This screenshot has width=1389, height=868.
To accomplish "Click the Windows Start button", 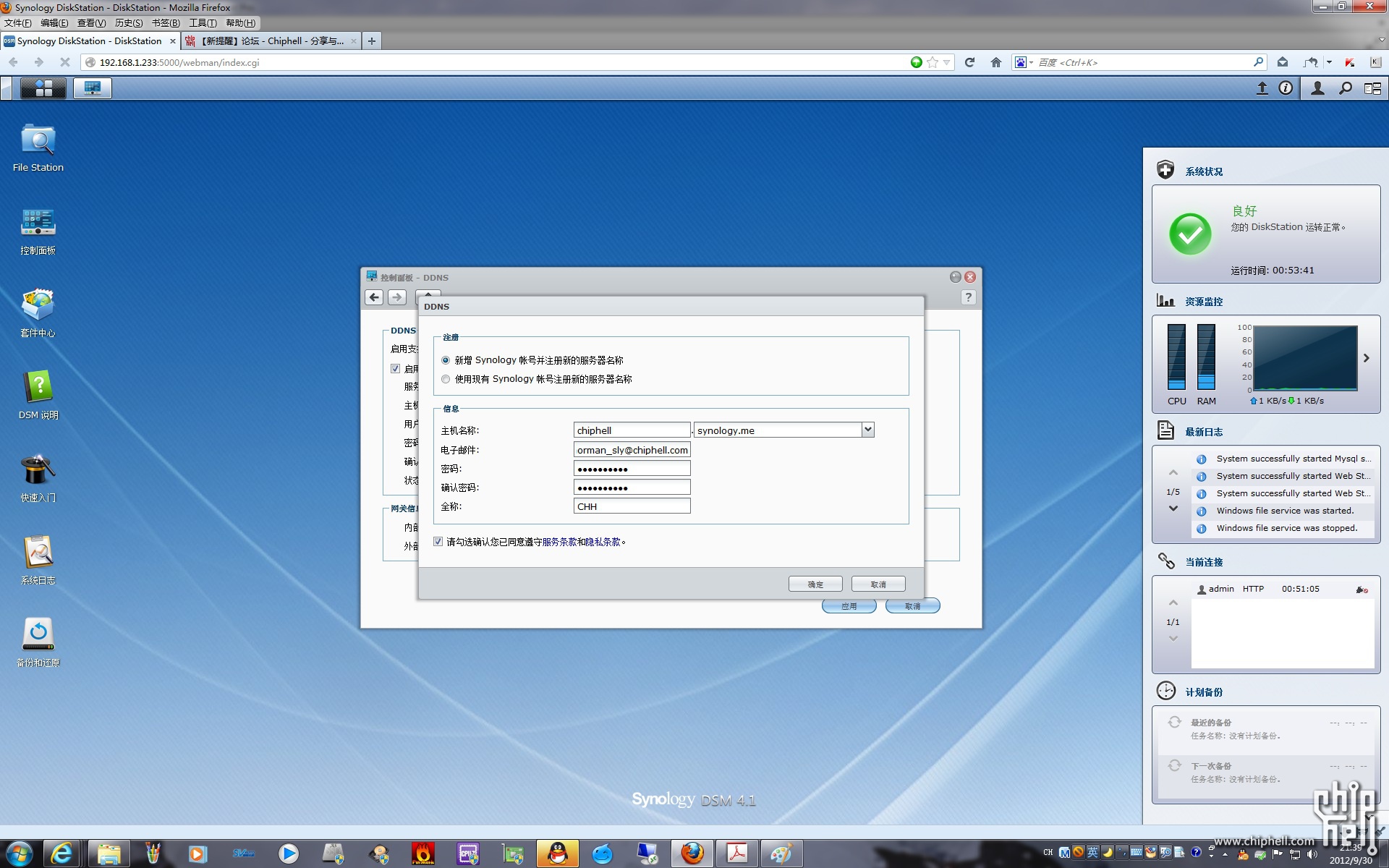I will tap(20, 854).
